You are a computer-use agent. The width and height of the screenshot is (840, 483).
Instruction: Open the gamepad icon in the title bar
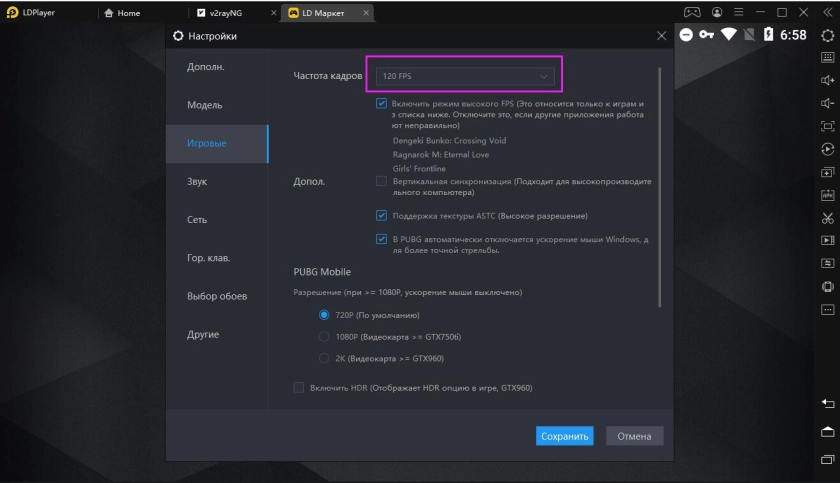point(692,12)
